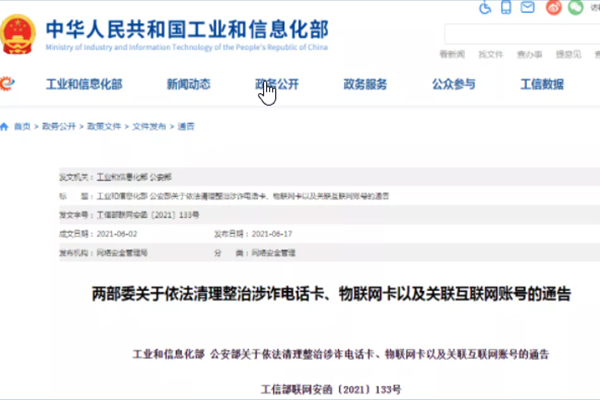Screen dimensions: 600x400
Task: Click the 查办事 quick link
Action: (x=530, y=54)
